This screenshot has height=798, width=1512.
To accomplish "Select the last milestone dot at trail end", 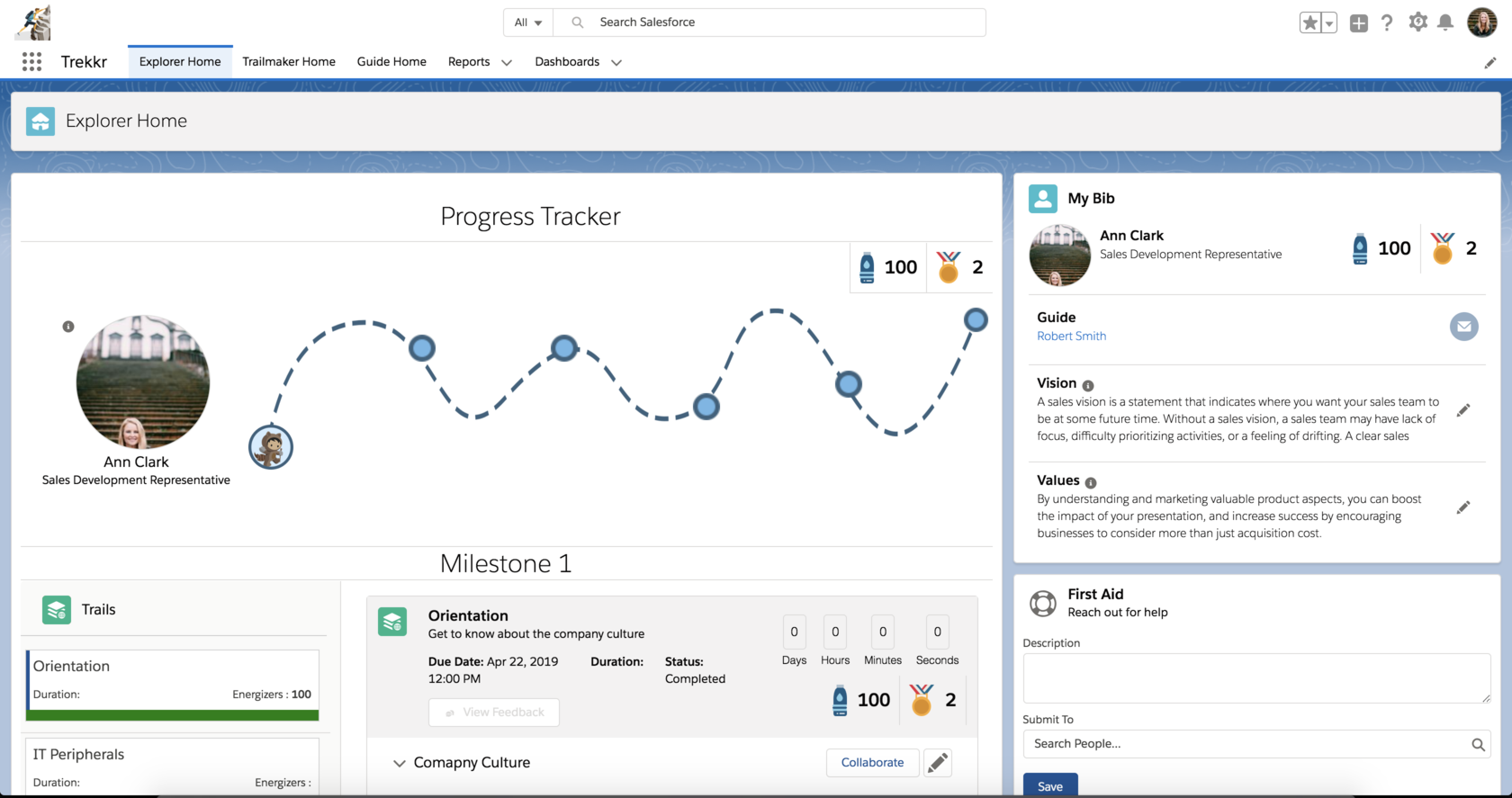I will 976,319.
